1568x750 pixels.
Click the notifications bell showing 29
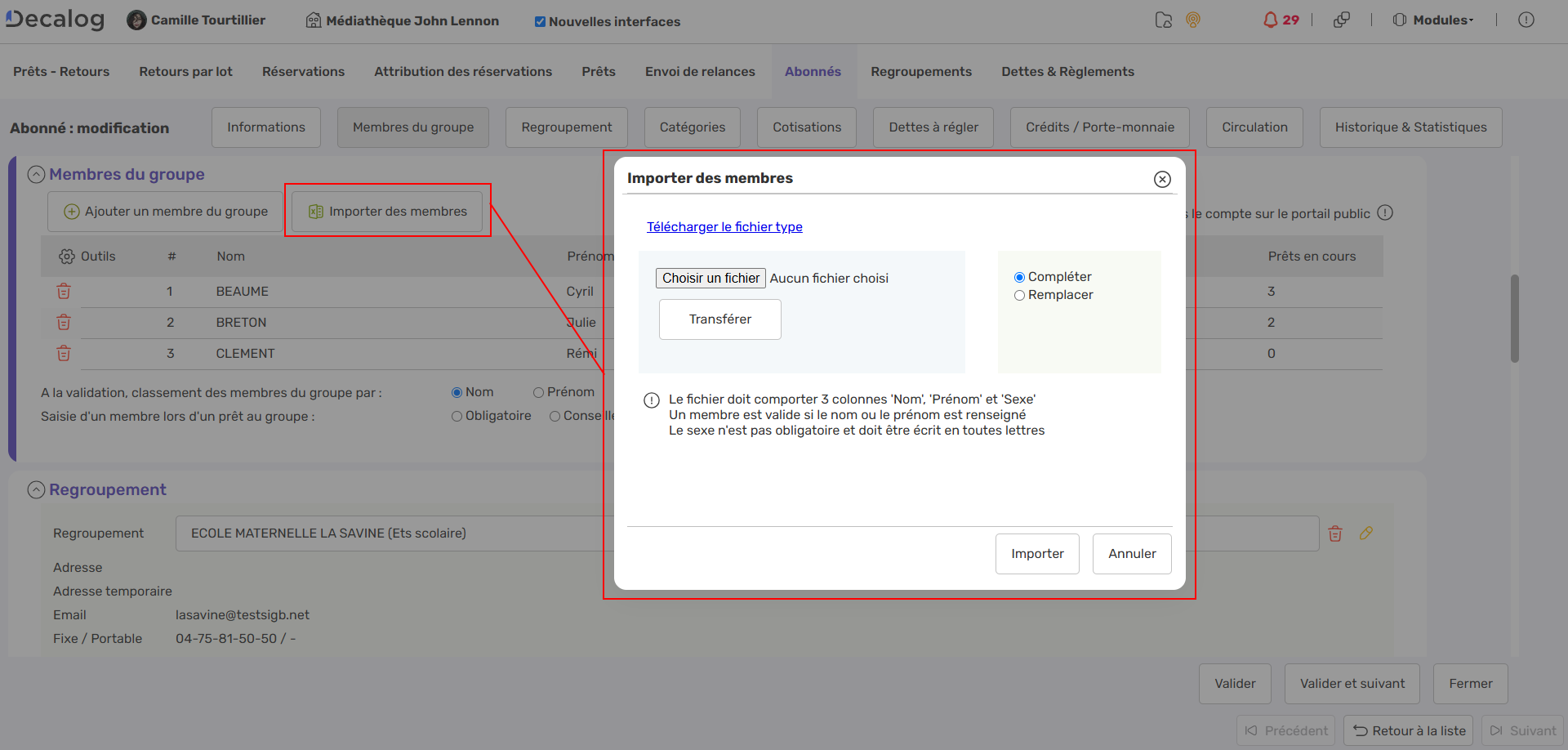tap(1280, 20)
